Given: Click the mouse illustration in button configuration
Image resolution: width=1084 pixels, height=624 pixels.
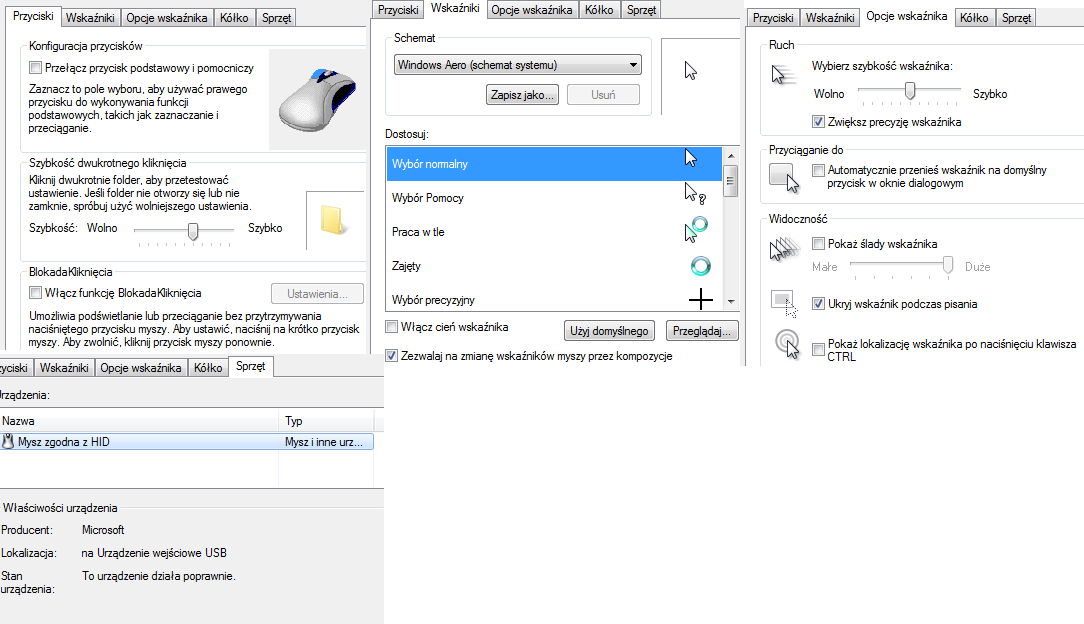Looking at the screenshot, I should pos(317,100).
